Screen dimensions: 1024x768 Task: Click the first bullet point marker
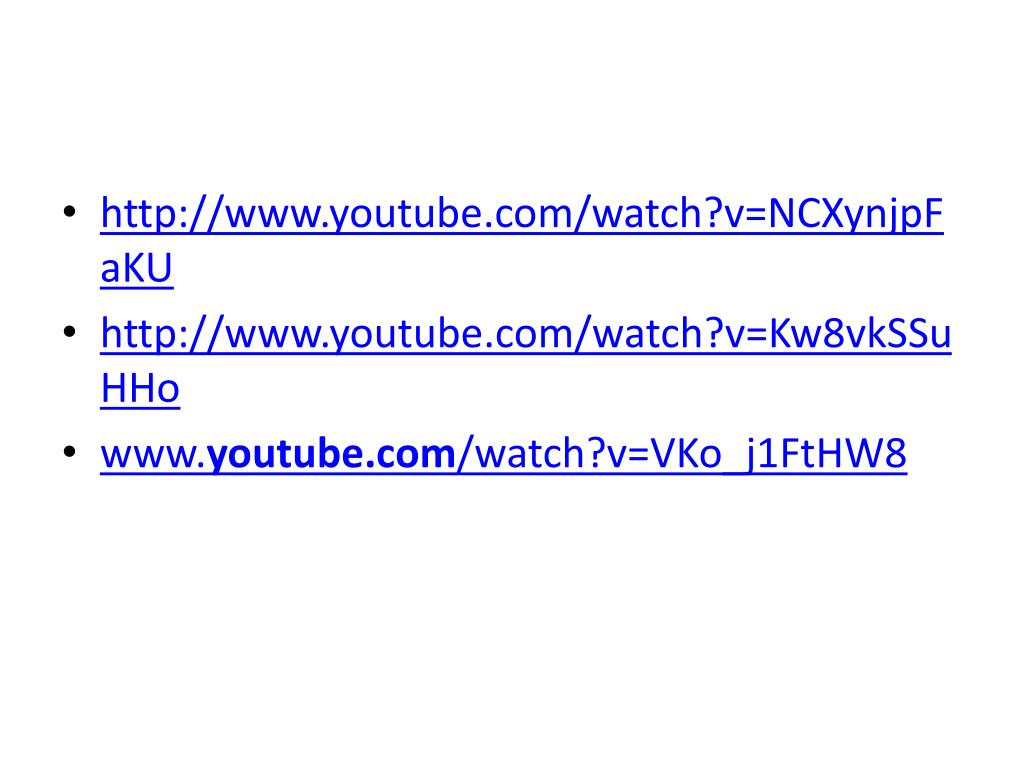[70, 212]
